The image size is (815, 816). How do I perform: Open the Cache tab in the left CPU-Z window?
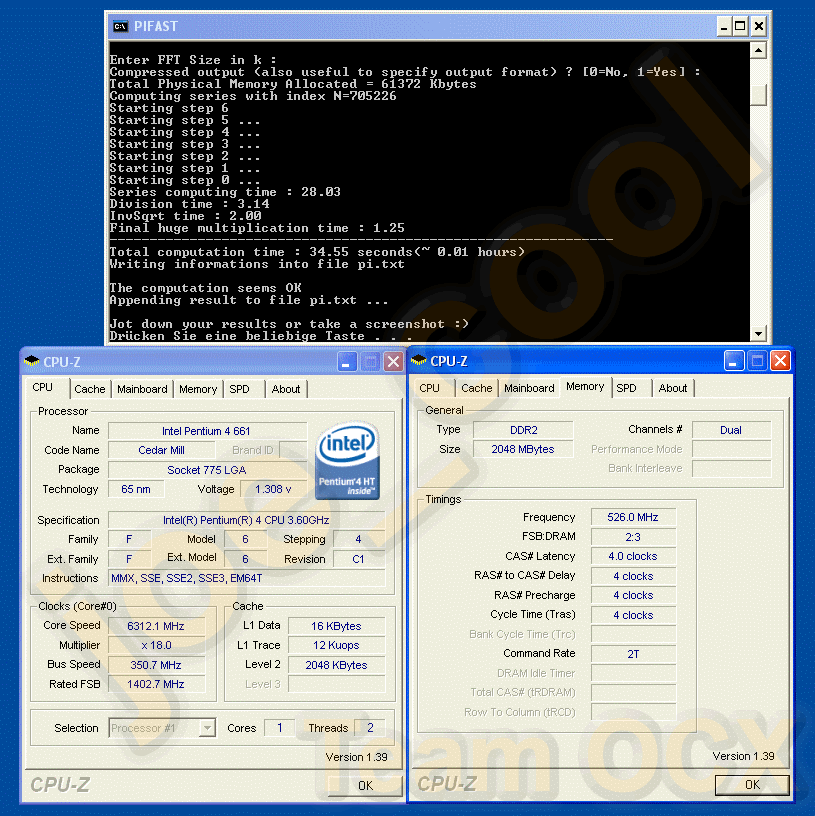tap(90, 389)
